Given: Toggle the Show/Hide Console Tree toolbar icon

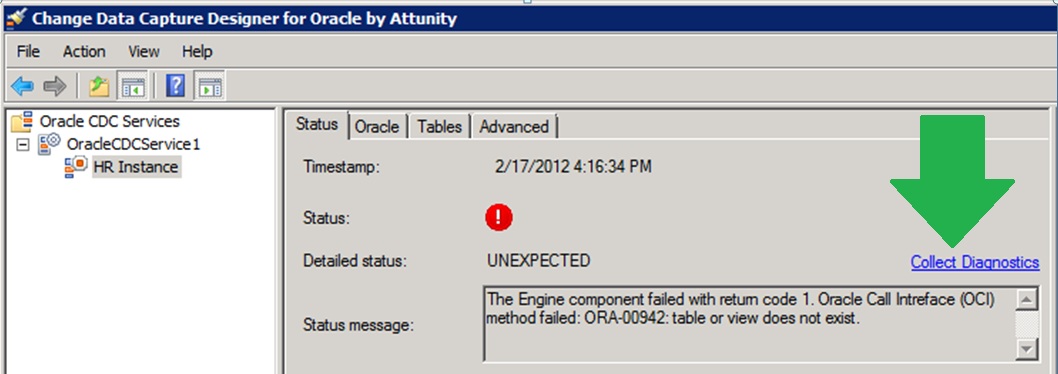Looking at the screenshot, I should [x=133, y=86].
